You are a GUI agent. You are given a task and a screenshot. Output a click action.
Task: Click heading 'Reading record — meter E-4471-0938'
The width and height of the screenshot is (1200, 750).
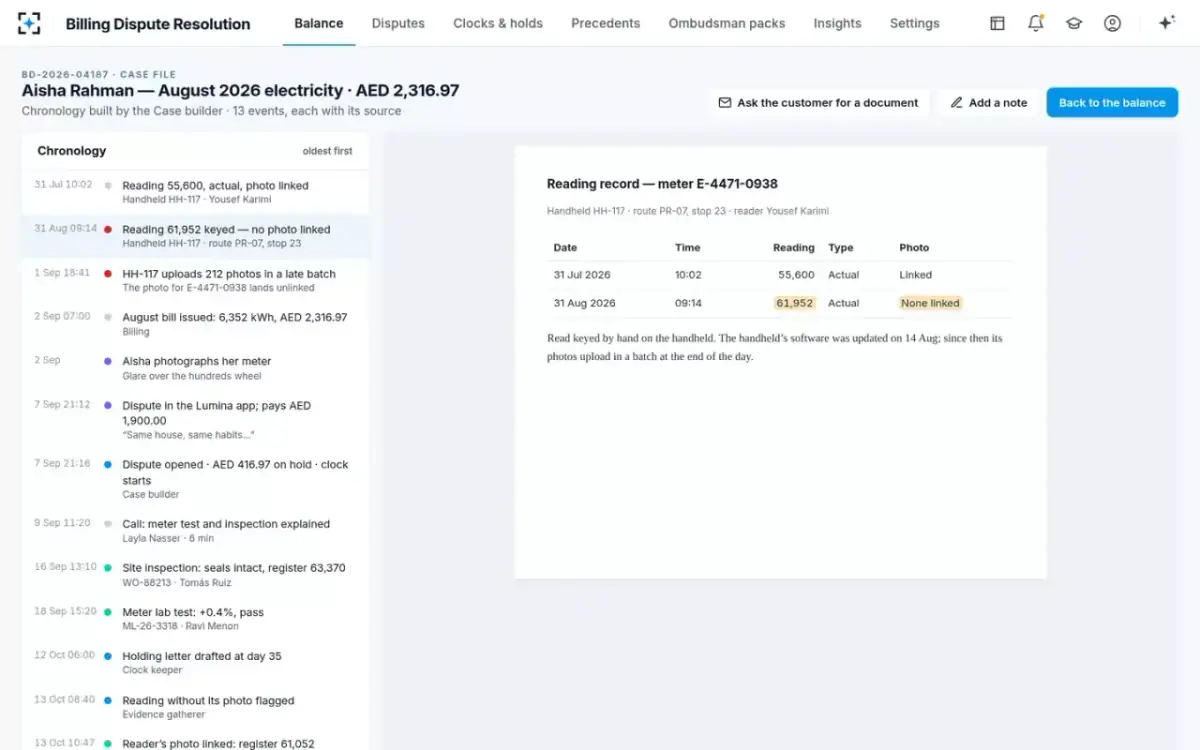pos(662,184)
